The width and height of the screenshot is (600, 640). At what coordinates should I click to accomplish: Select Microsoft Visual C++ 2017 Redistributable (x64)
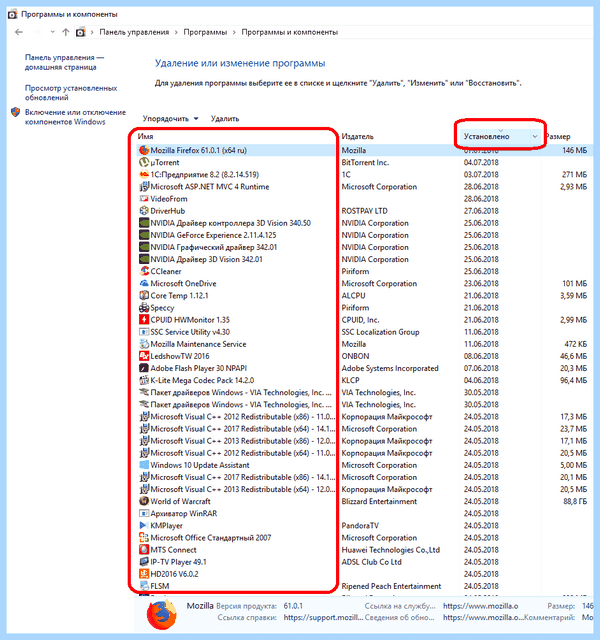pyautogui.click(x=242, y=429)
